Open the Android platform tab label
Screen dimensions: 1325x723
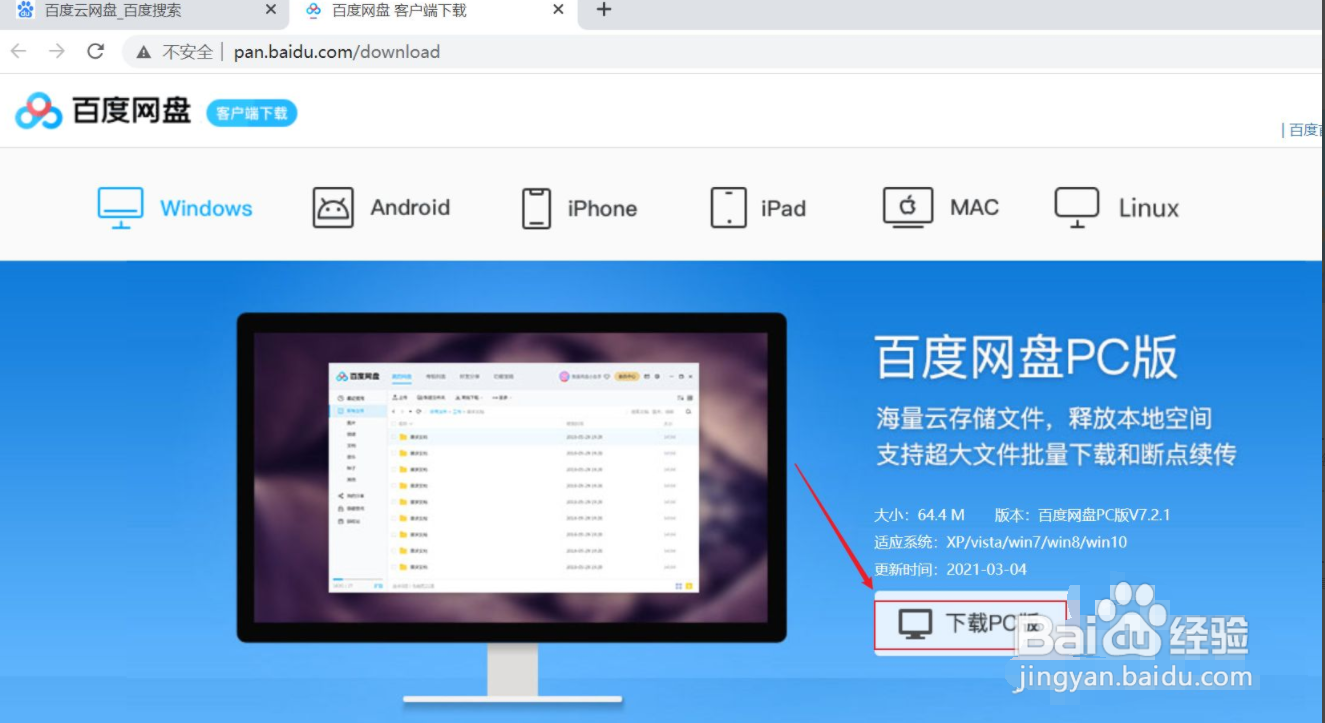click(410, 208)
